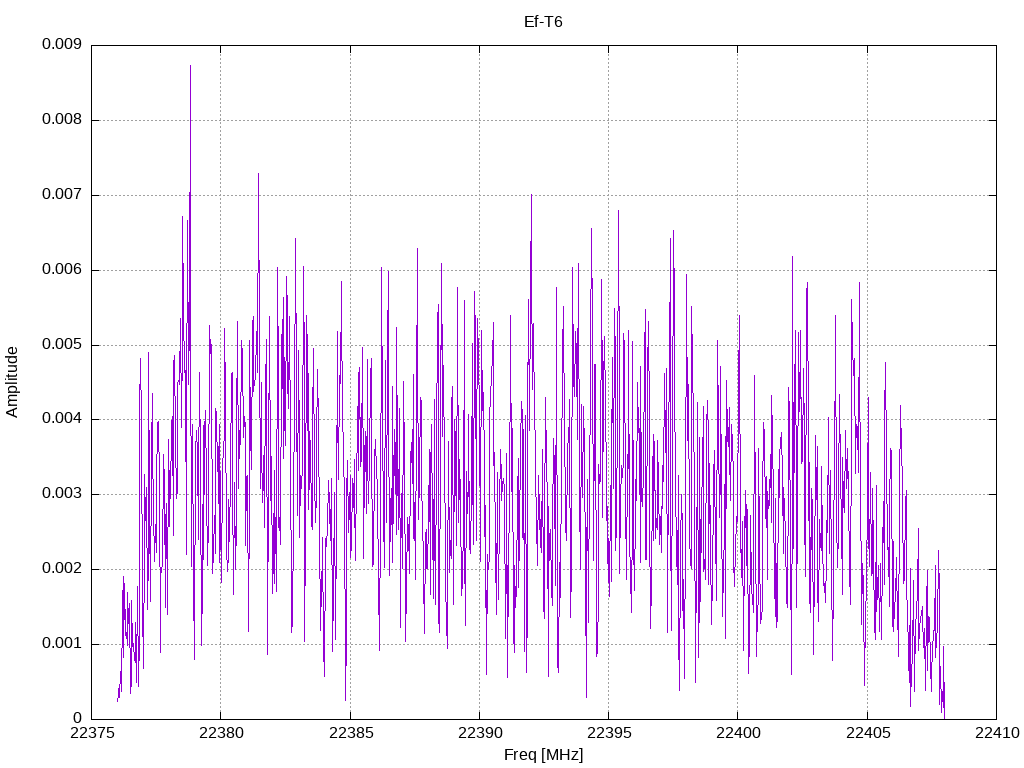Click the y-axis tick label 0.001
The image size is (1024, 768).
point(62,643)
